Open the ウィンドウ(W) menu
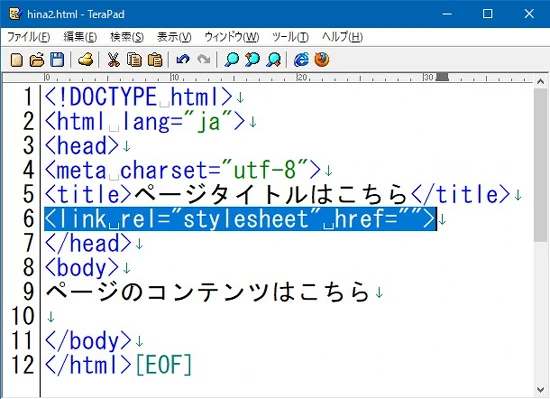The height and width of the screenshot is (399, 550). (x=232, y=37)
